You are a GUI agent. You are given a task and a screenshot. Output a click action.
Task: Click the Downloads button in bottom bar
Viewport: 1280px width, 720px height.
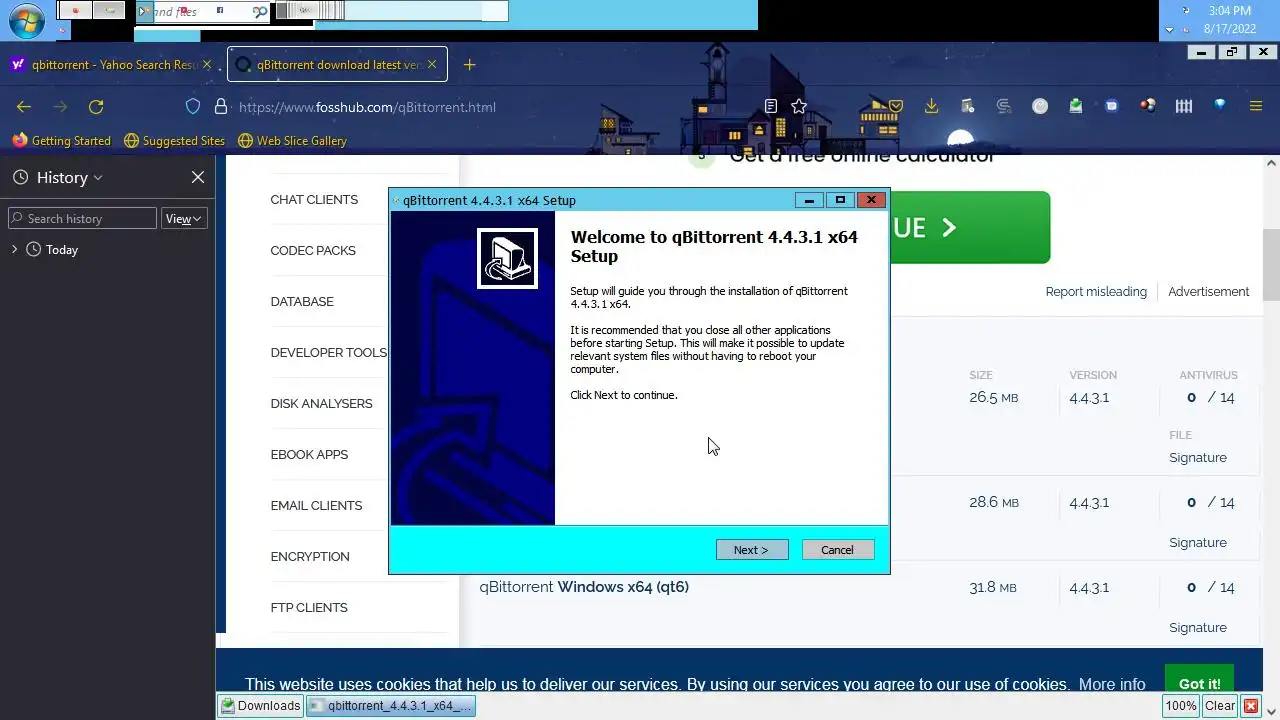[261, 706]
